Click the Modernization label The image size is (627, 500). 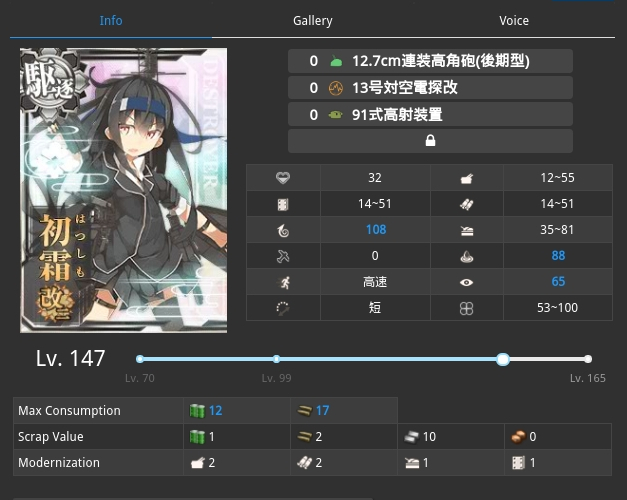pos(59,463)
